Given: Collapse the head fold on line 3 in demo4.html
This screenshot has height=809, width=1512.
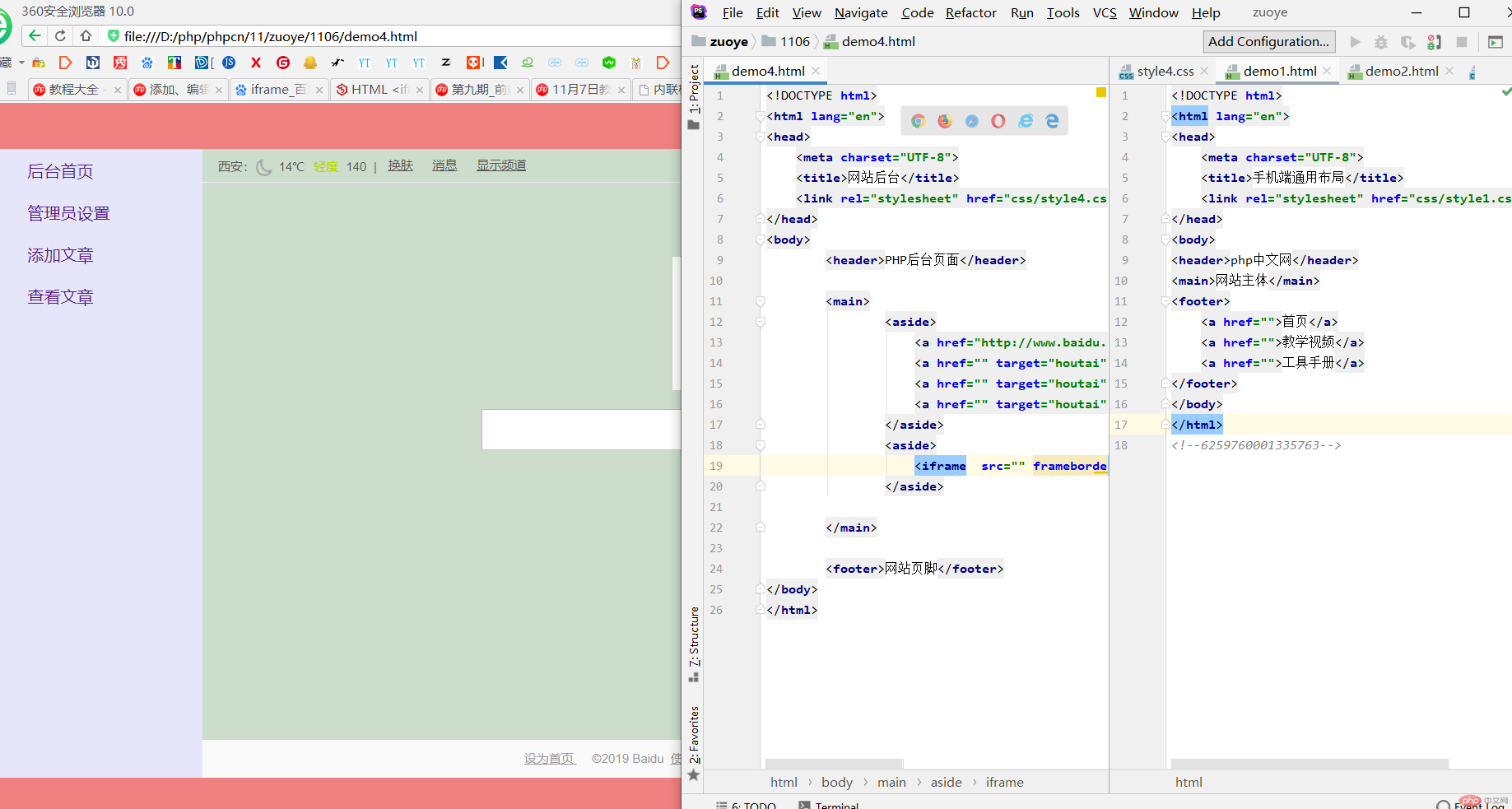Looking at the screenshot, I should [x=761, y=137].
